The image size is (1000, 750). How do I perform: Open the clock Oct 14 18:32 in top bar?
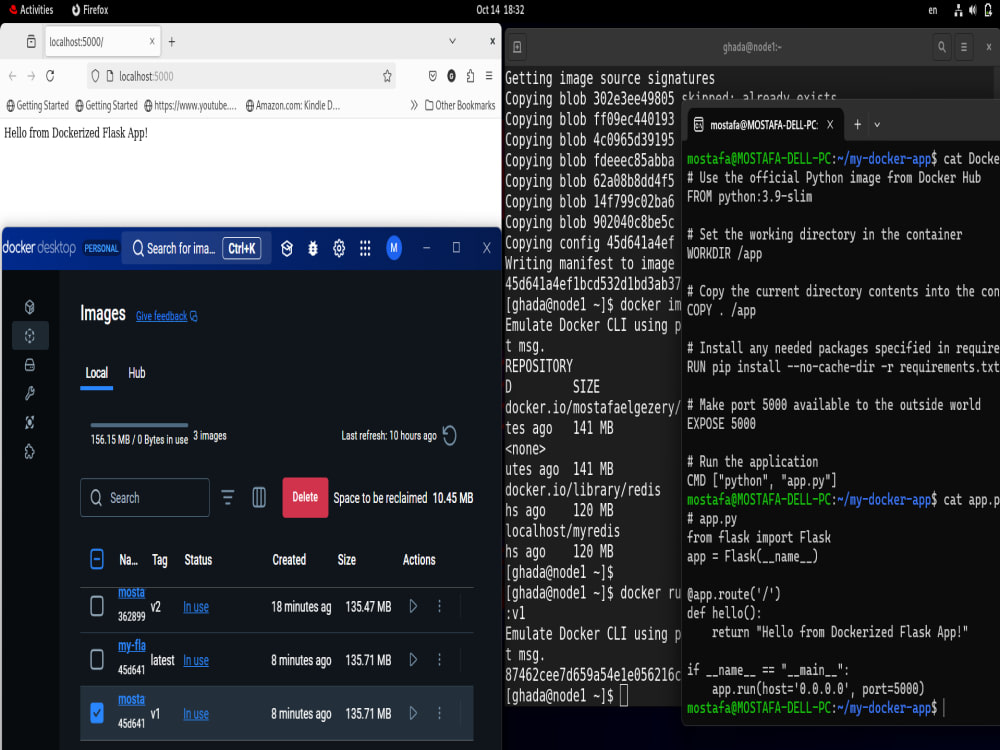click(500, 10)
